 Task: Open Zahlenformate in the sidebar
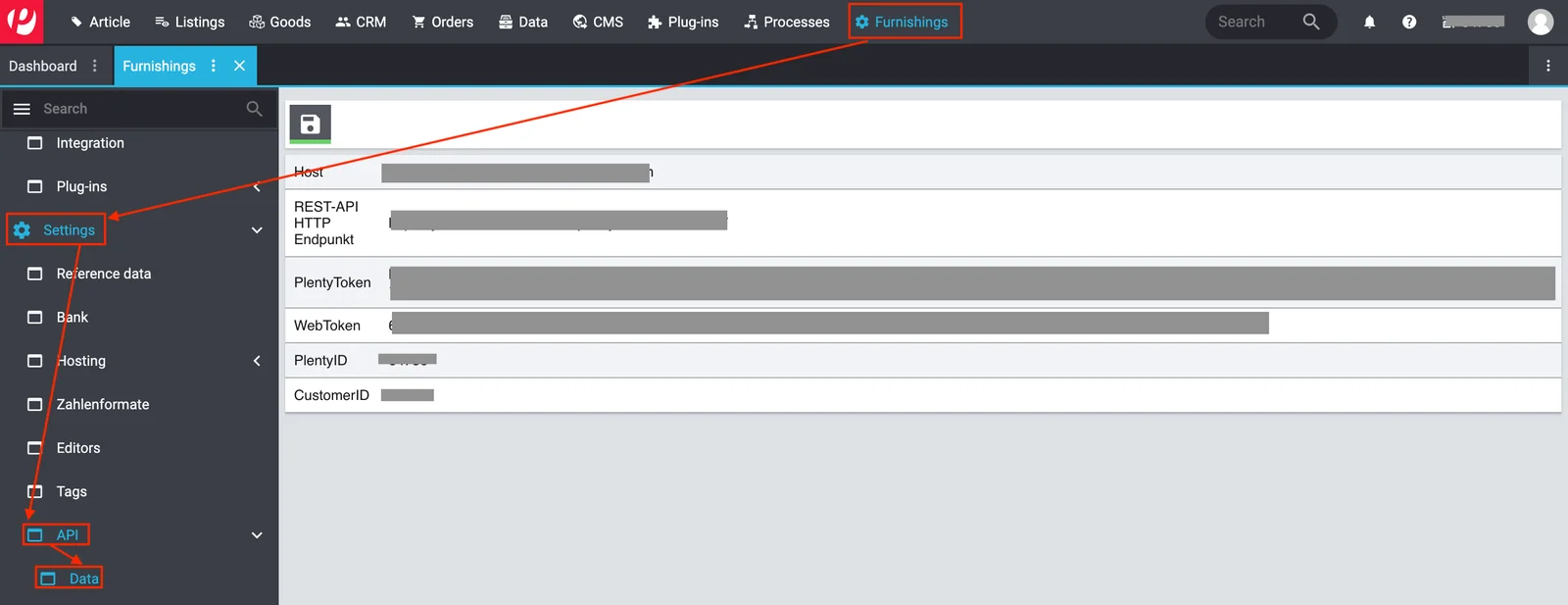(x=103, y=404)
